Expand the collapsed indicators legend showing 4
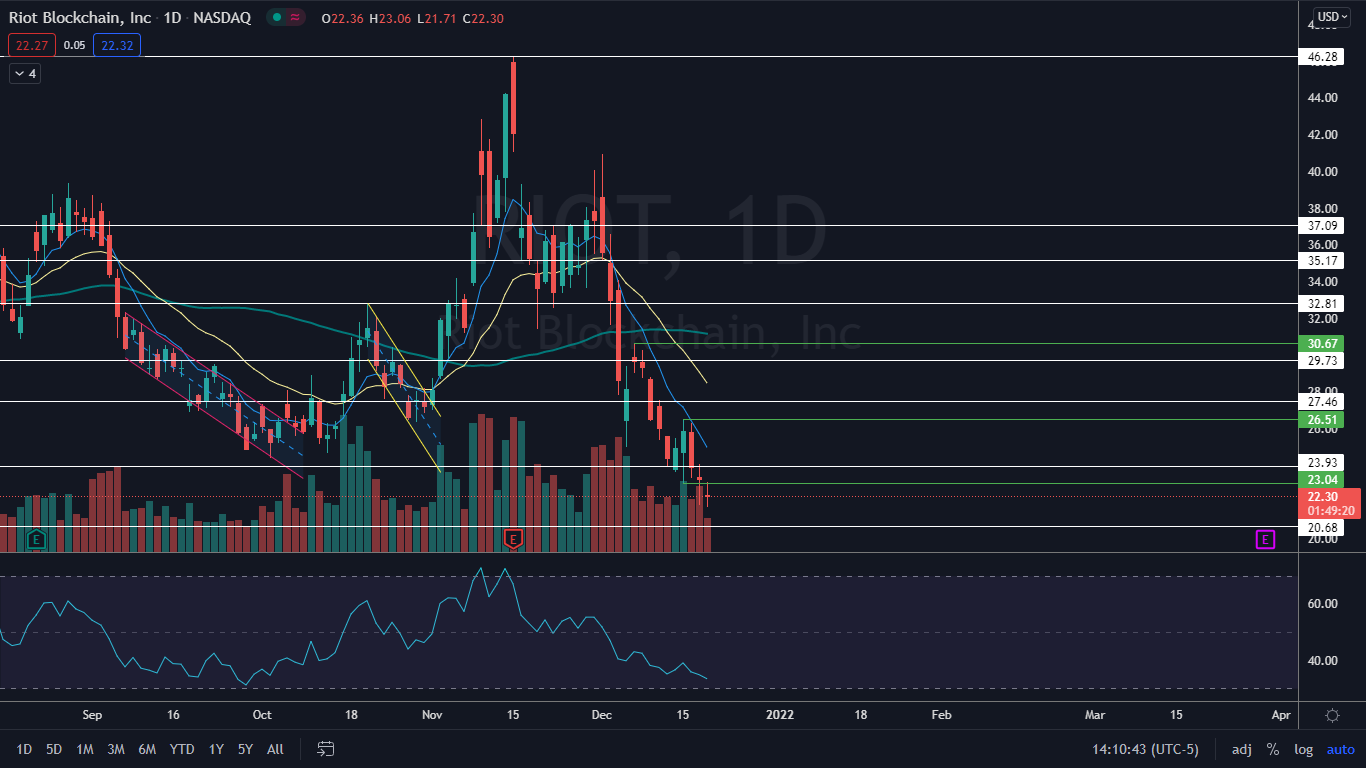 pos(25,73)
